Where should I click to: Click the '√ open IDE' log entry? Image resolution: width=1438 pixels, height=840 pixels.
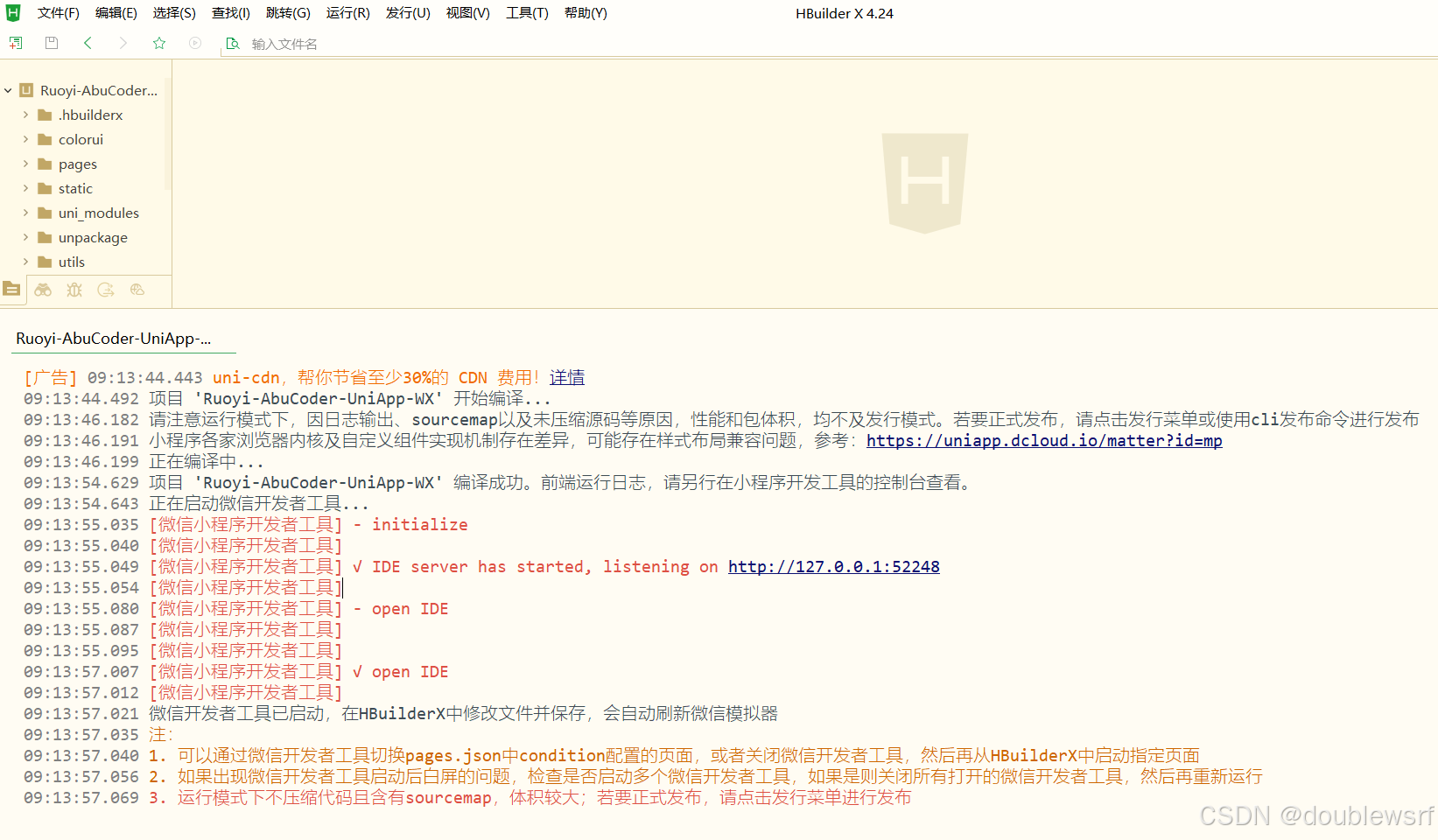(401, 671)
